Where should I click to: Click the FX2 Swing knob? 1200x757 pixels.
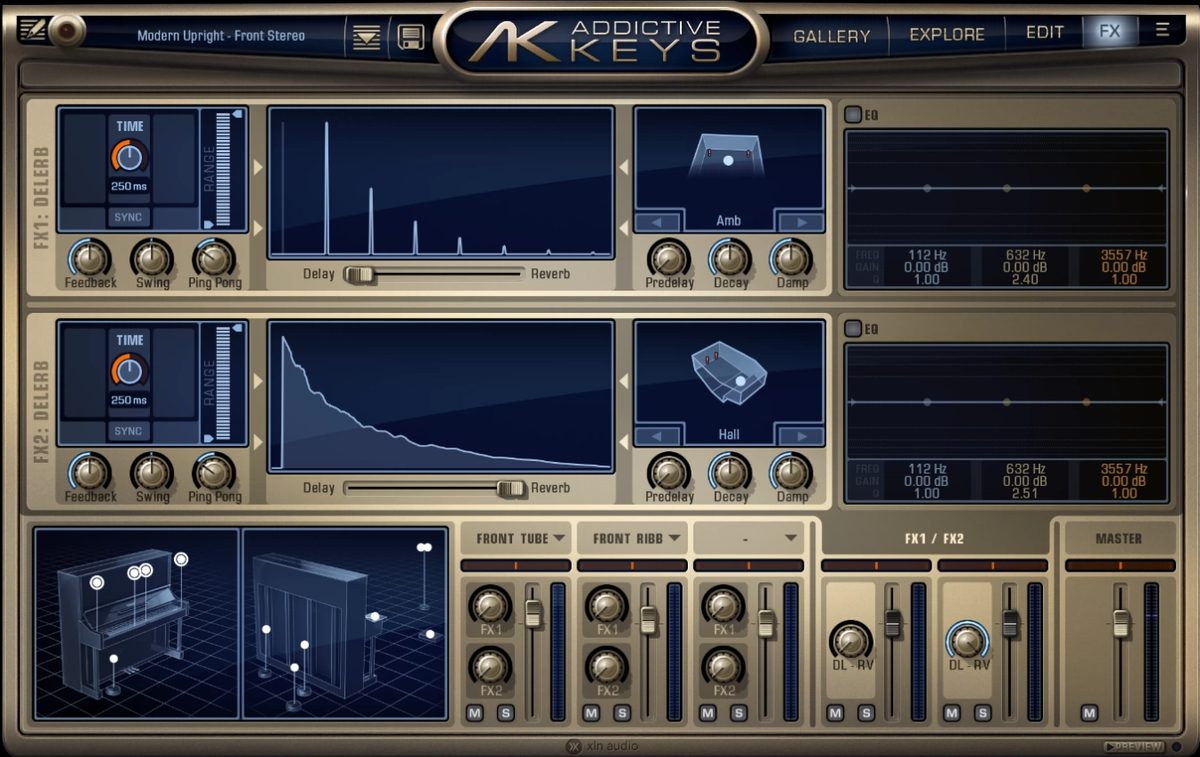(152, 472)
